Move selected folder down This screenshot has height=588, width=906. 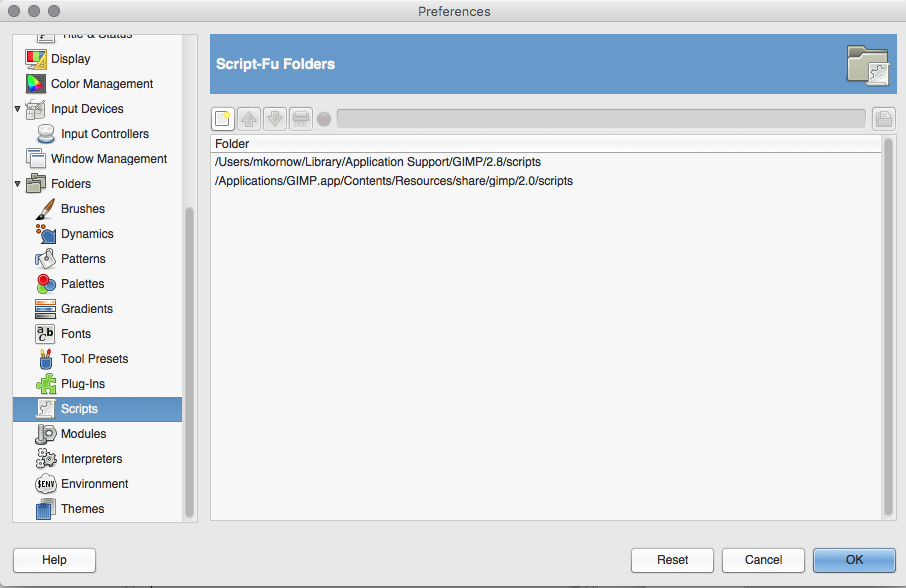click(275, 119)
